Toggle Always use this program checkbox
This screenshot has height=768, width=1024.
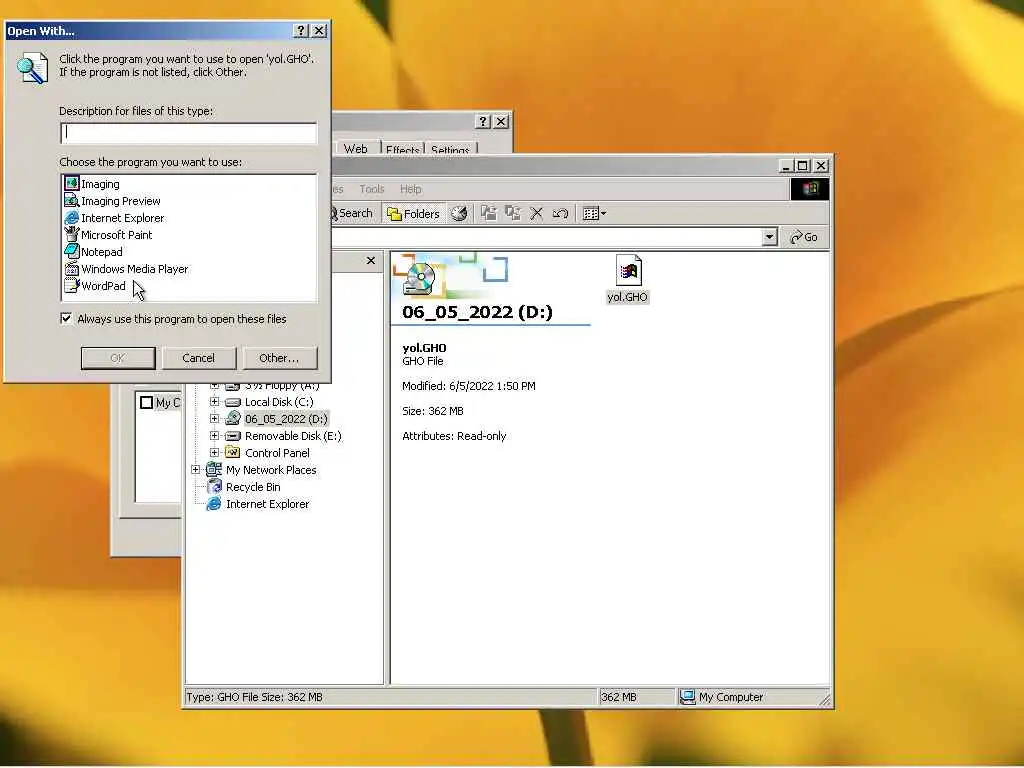pyautogui.click(x=66, y=319)
